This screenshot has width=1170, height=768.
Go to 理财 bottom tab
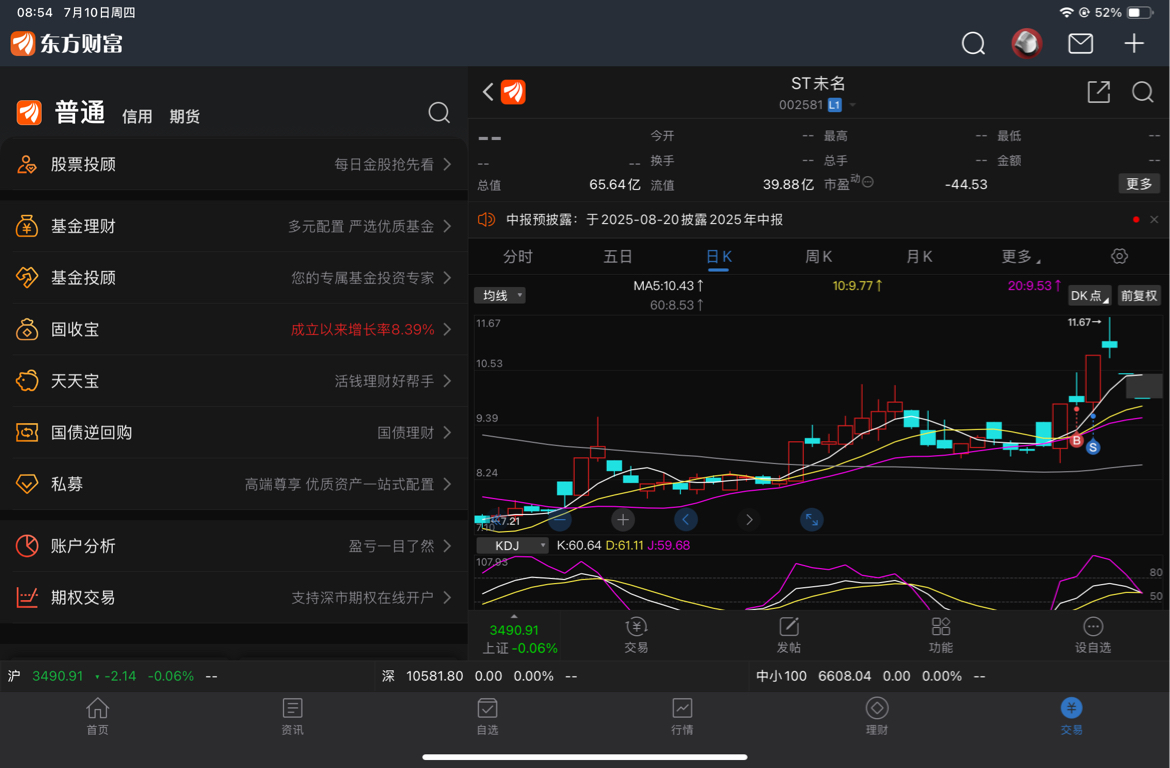tap(877, 717)
